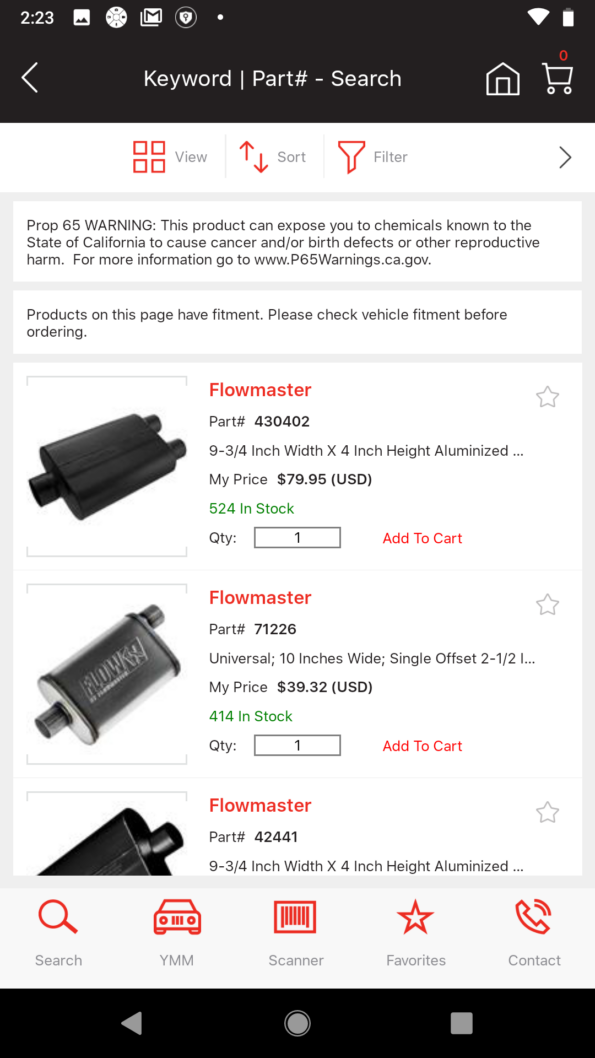Select YMM vehicle lookup icon

[x=177, y=930]
